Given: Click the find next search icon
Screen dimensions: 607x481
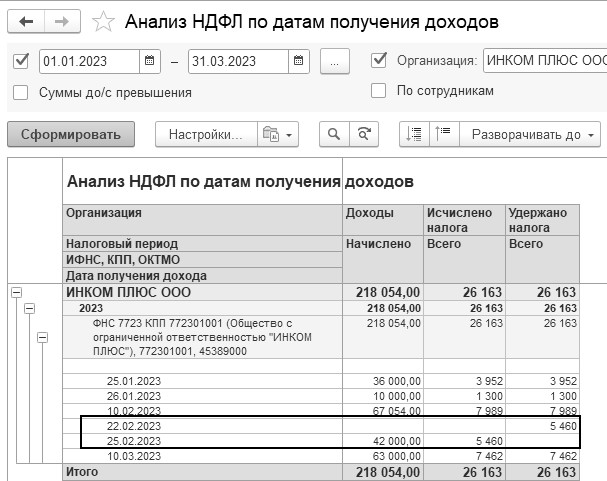Looking at the screenshot, I should click(x=364, y=134).
